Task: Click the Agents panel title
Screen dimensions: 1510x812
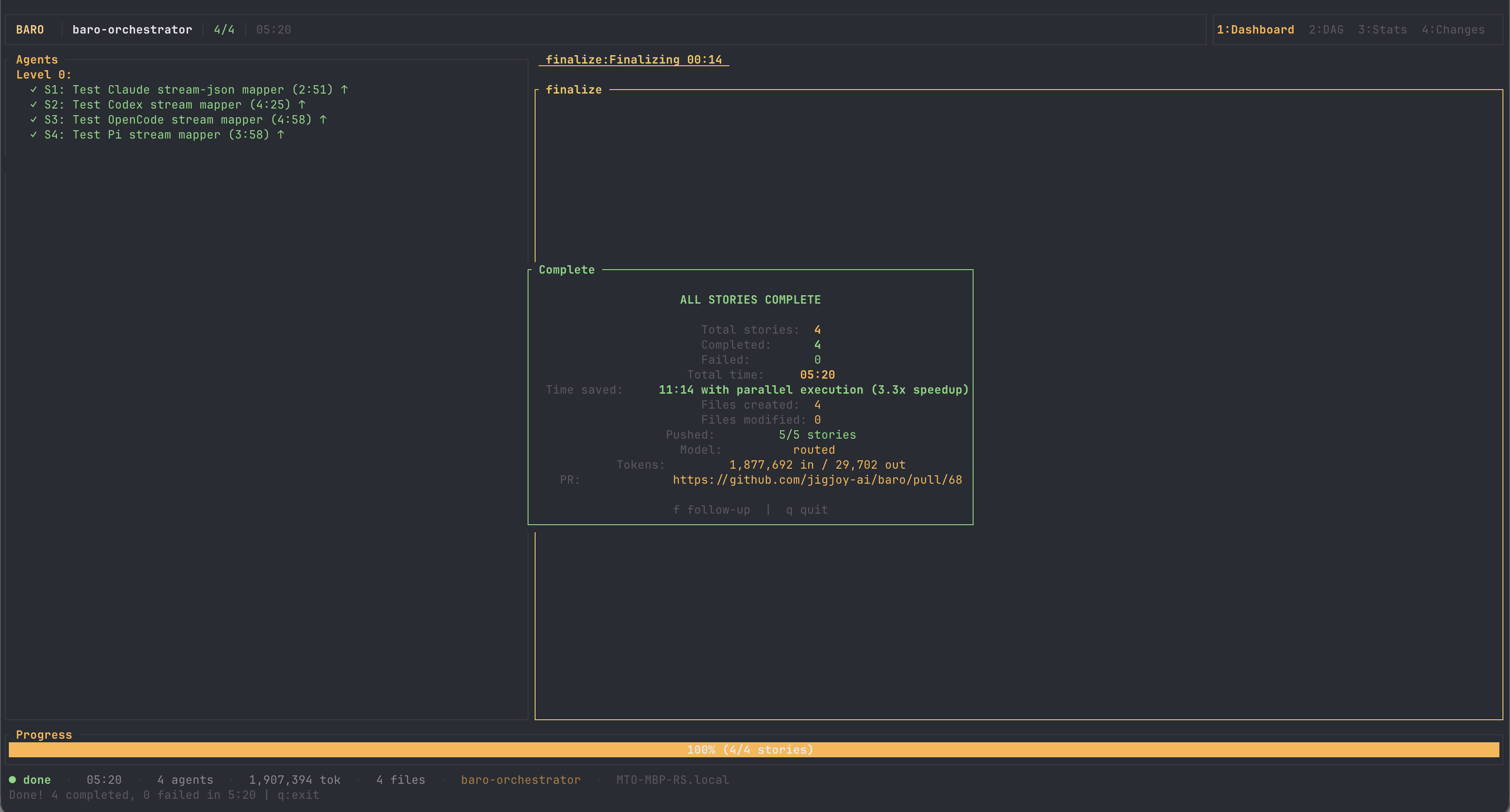Action: pyautogui.click(x=37, y=59)
